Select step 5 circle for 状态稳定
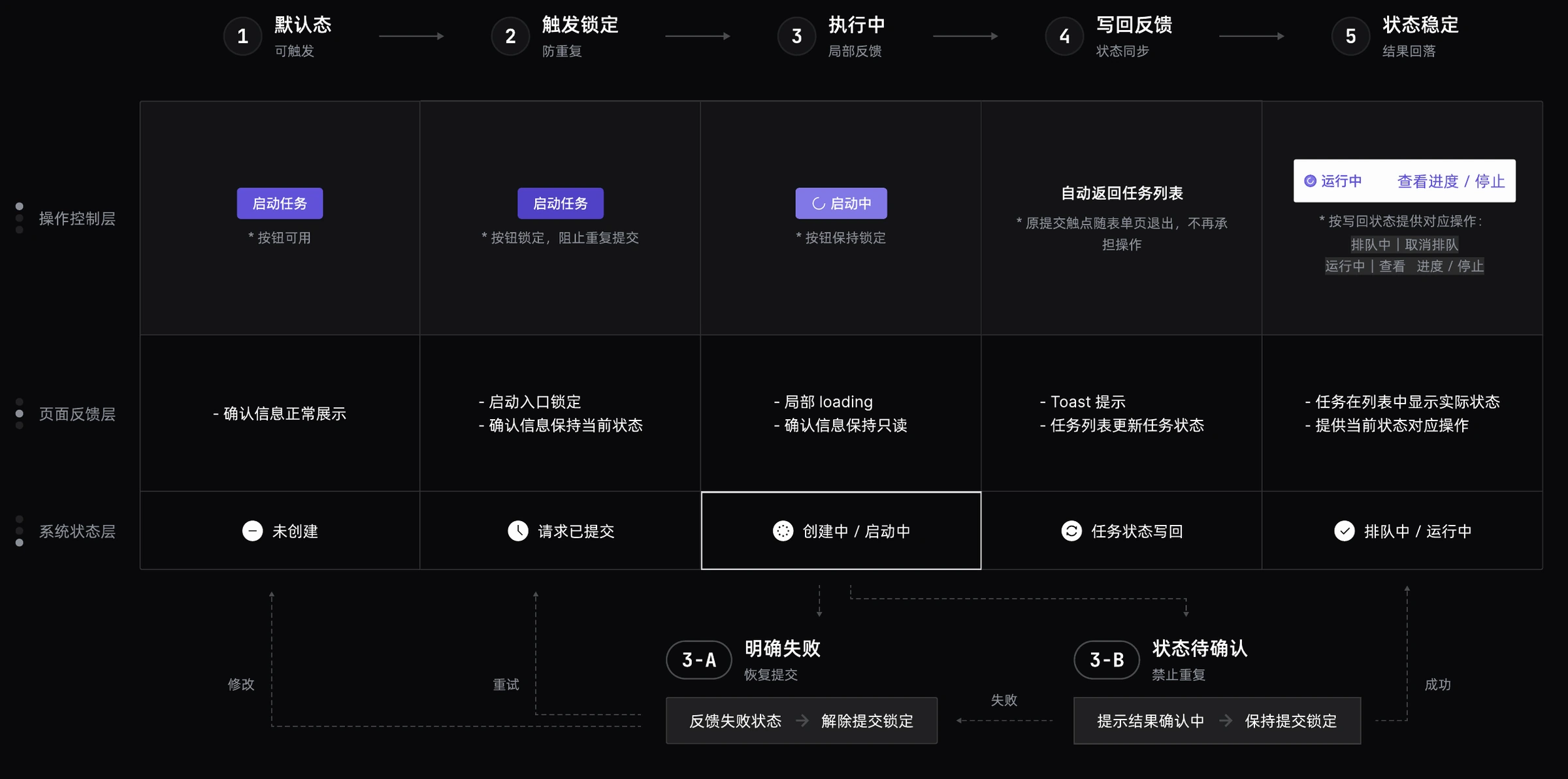Screen dimensions: 1568x779 click(x=1350, y=36)
